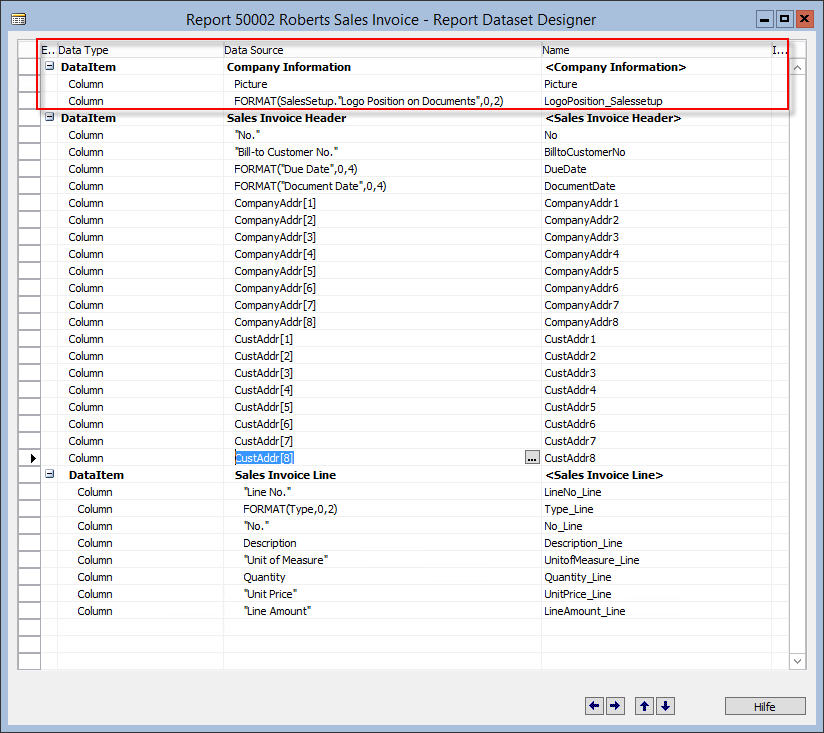The width and height of the screenshot is (824, 733).
Task: Click the scrollbar up arrow
Action: point(797,67)
